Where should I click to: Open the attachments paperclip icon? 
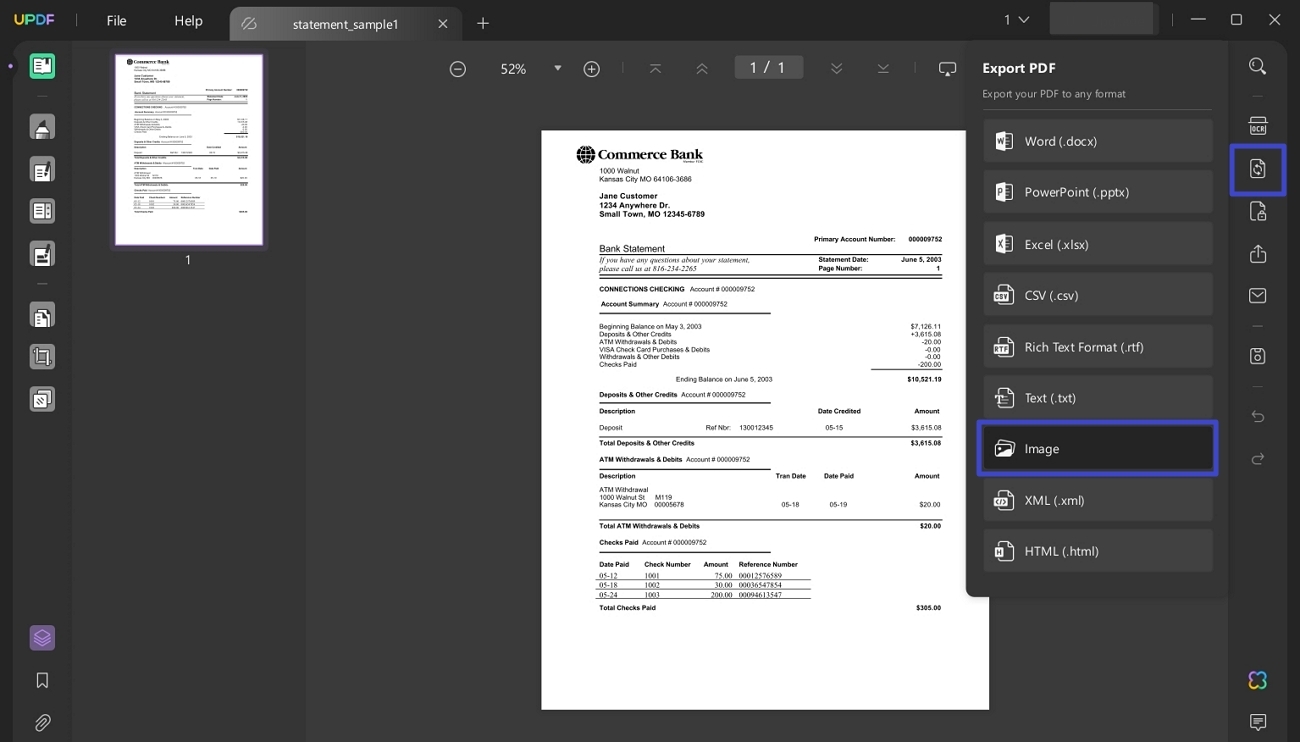(42, 722)
